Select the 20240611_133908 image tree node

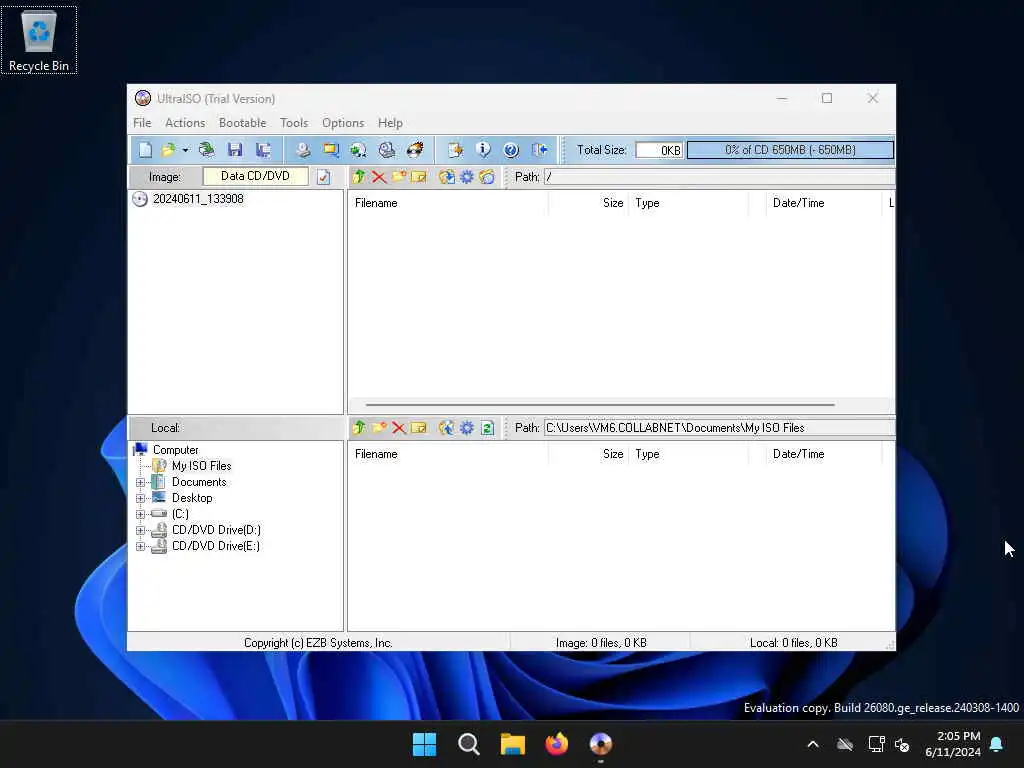point(198,199)
